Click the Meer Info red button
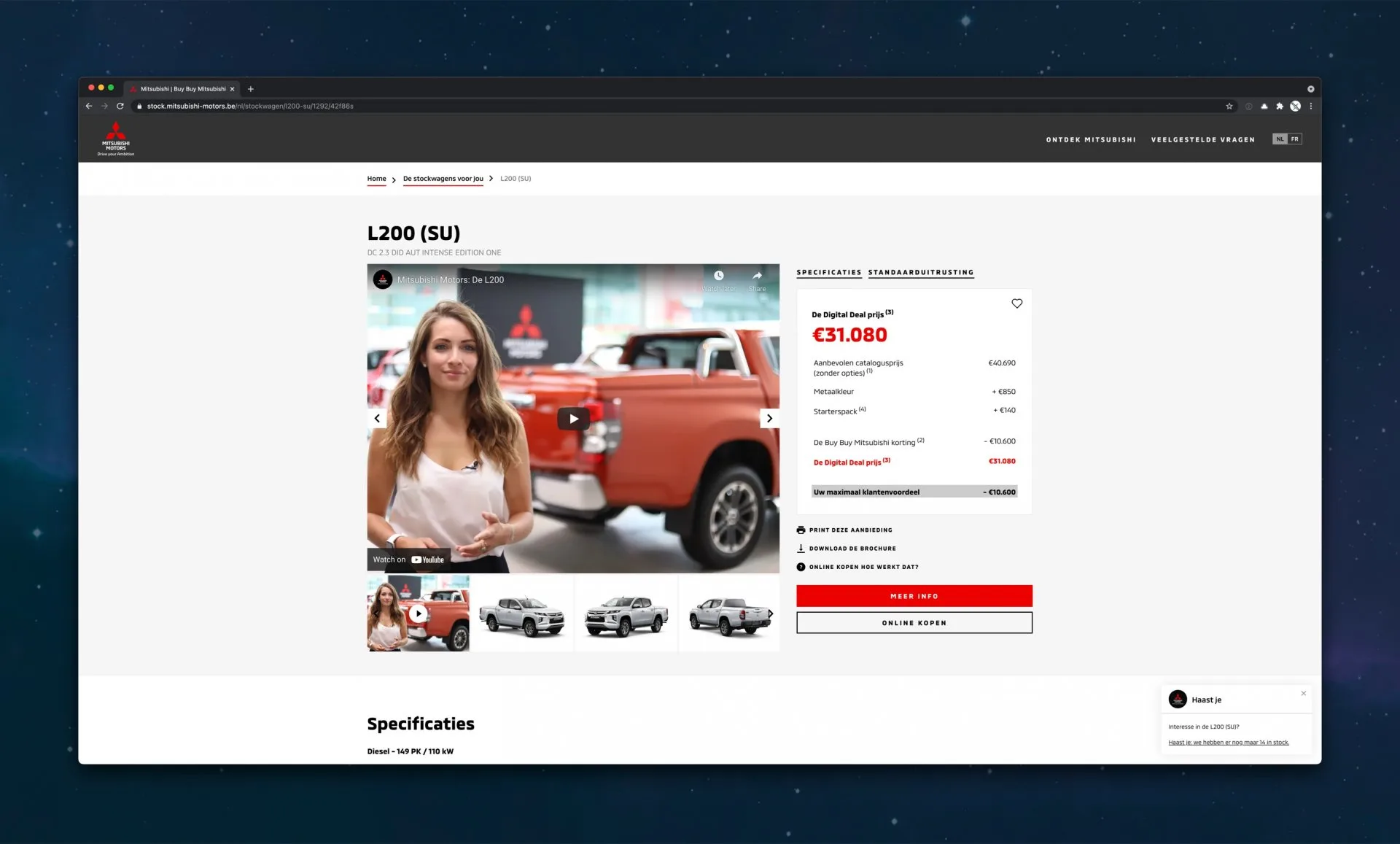This screenshot has height=844, width=1400. (x=914, y=596)
